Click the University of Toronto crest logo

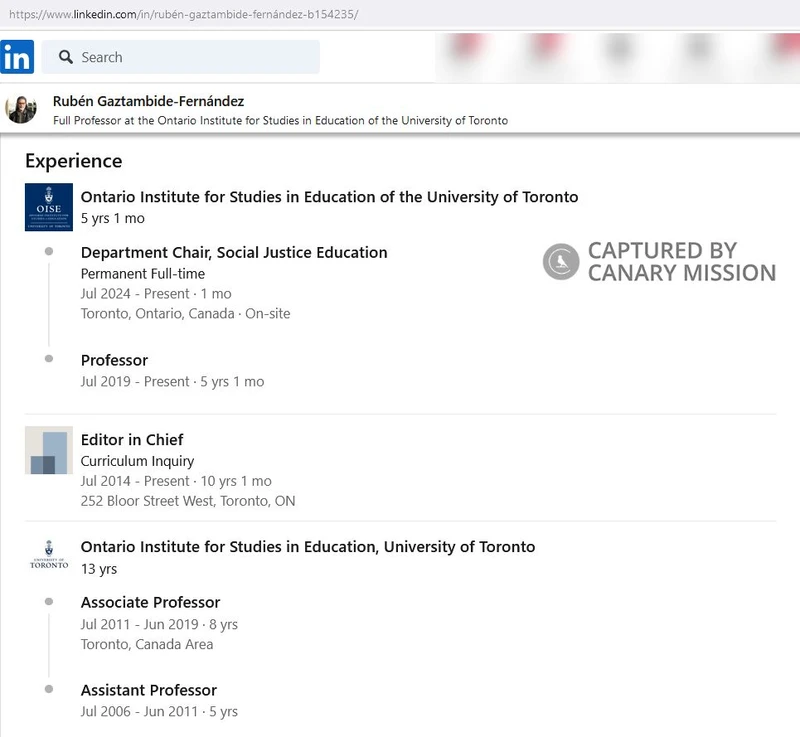[49, 555]
